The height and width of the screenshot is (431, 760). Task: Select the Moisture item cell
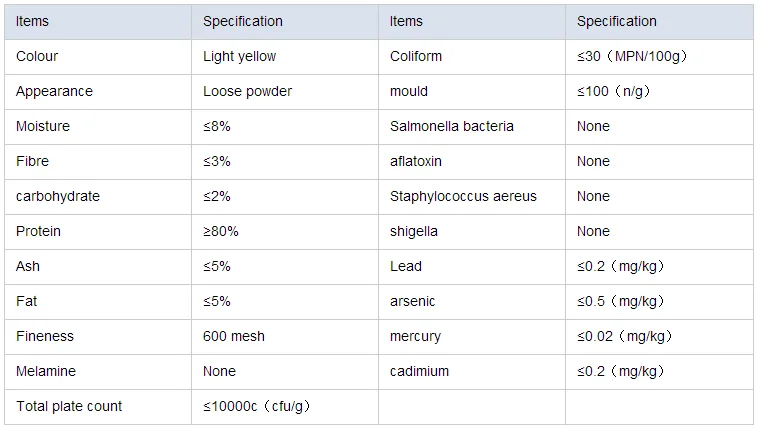pos(43,126)
